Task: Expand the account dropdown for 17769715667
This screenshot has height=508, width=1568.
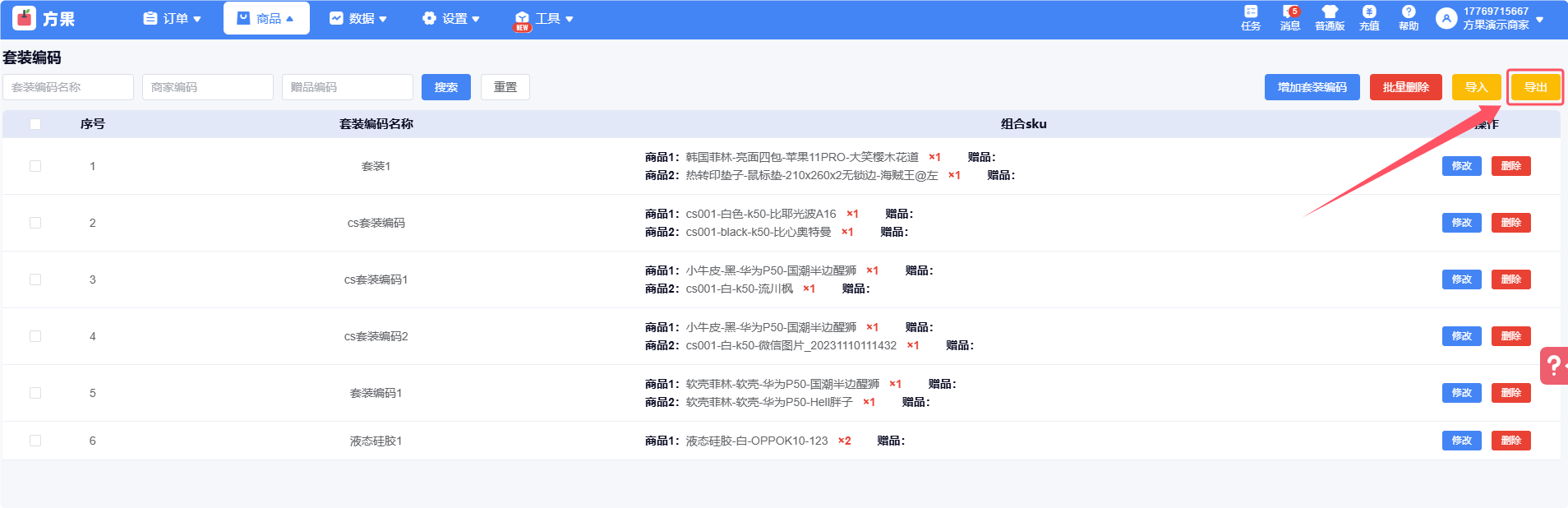Action: coord(1539,19)
